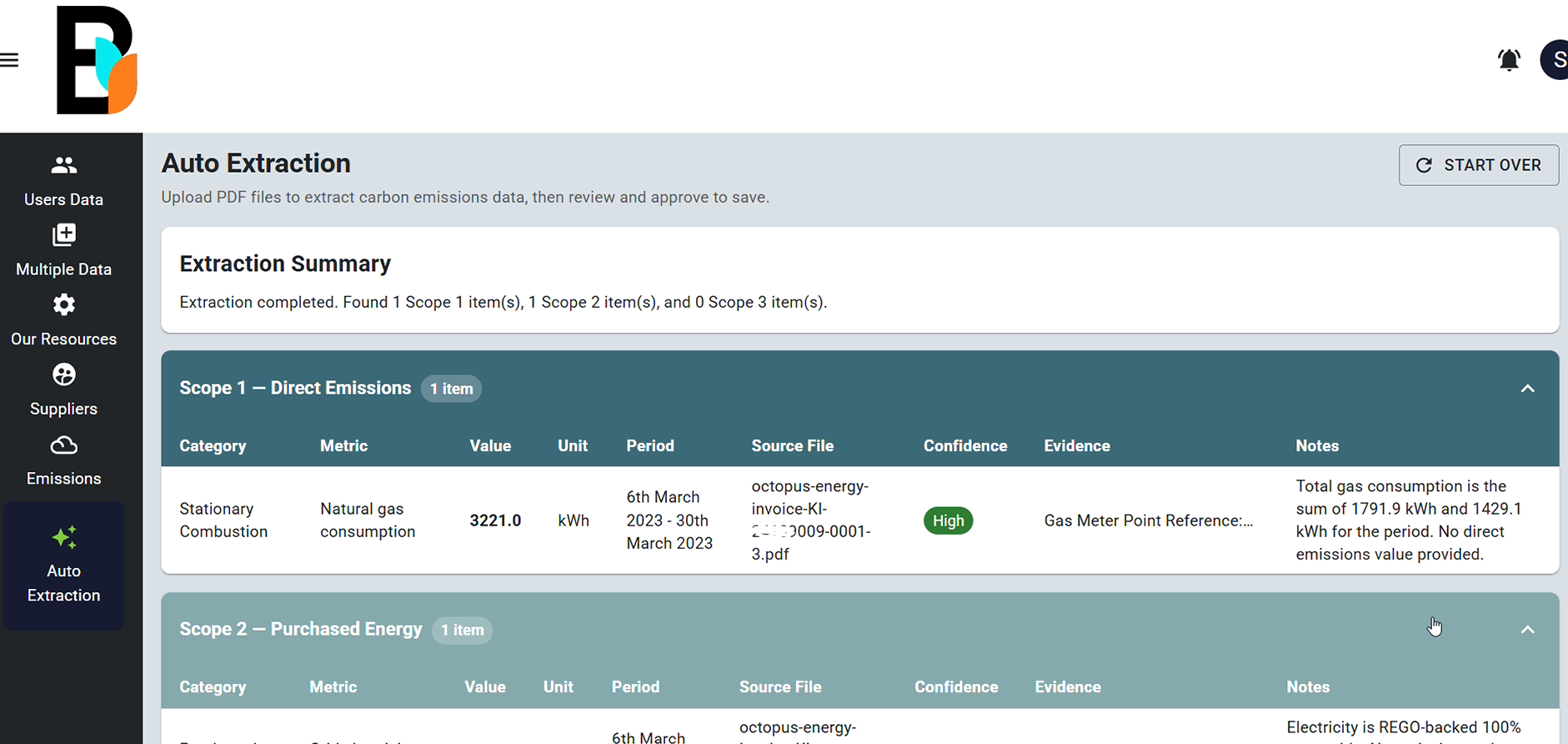Open notifications bell
Screen dimensions: 1568x744
[x=1509, y=60]
